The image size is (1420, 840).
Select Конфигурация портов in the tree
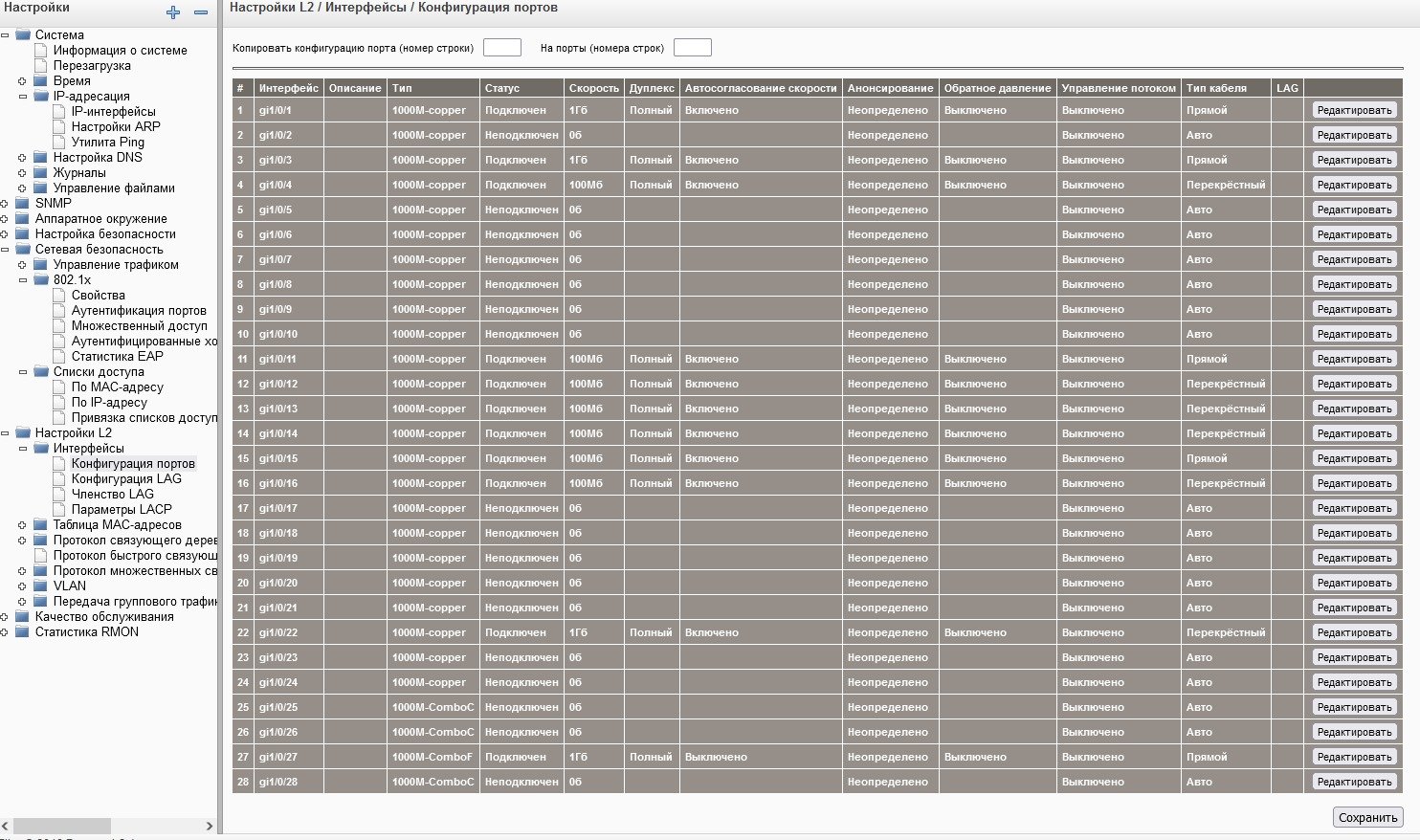click(x=133, y=463)
